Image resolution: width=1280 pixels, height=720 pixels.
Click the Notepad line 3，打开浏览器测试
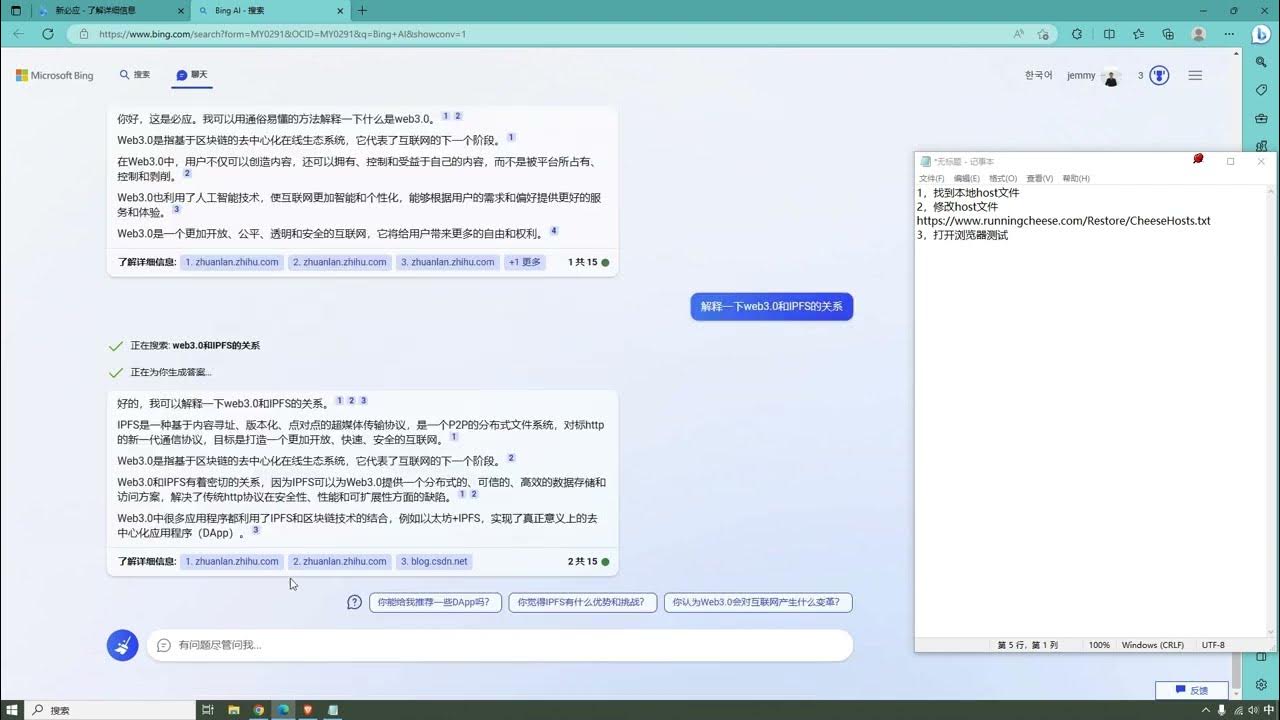(962, 235)
